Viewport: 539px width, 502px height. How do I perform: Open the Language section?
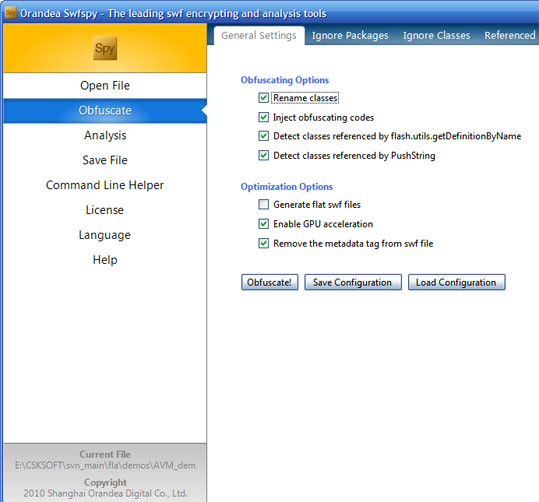(x=105, y=235)
